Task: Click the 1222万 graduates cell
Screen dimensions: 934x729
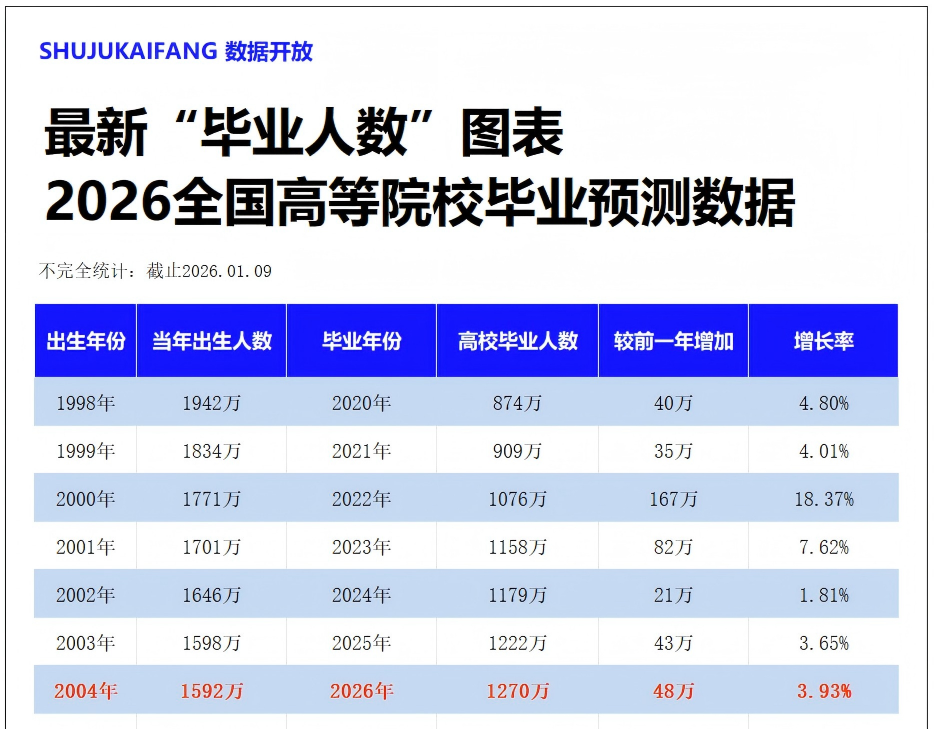Action: coord(518,643)
